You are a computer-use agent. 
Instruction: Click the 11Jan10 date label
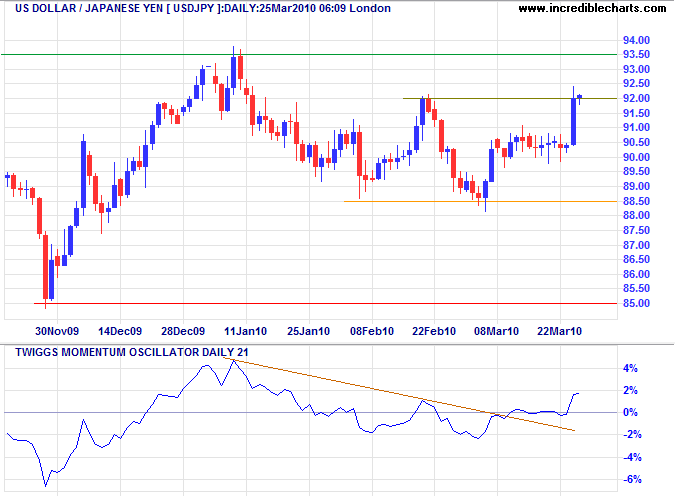(245, 331)
